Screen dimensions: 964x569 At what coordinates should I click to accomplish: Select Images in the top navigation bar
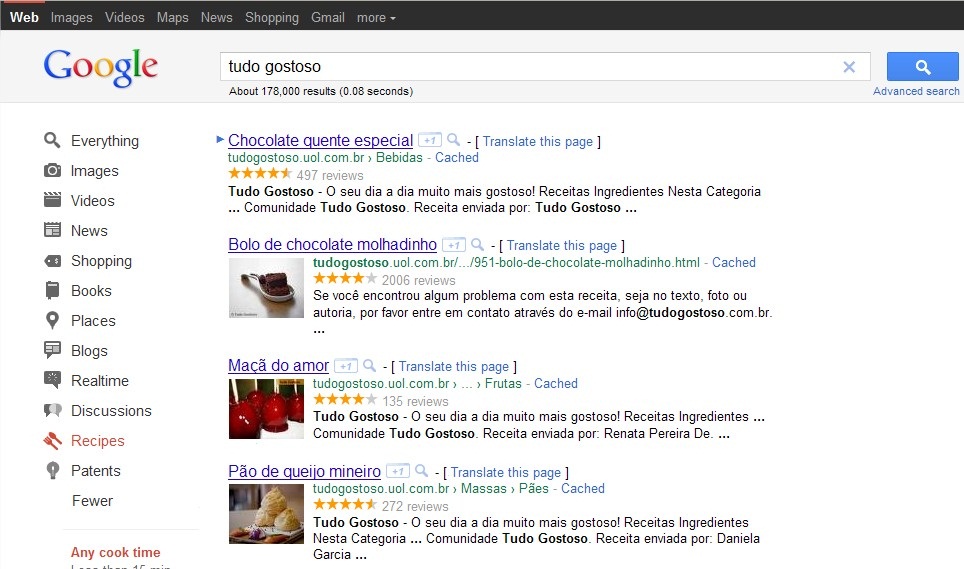point(71,18)
